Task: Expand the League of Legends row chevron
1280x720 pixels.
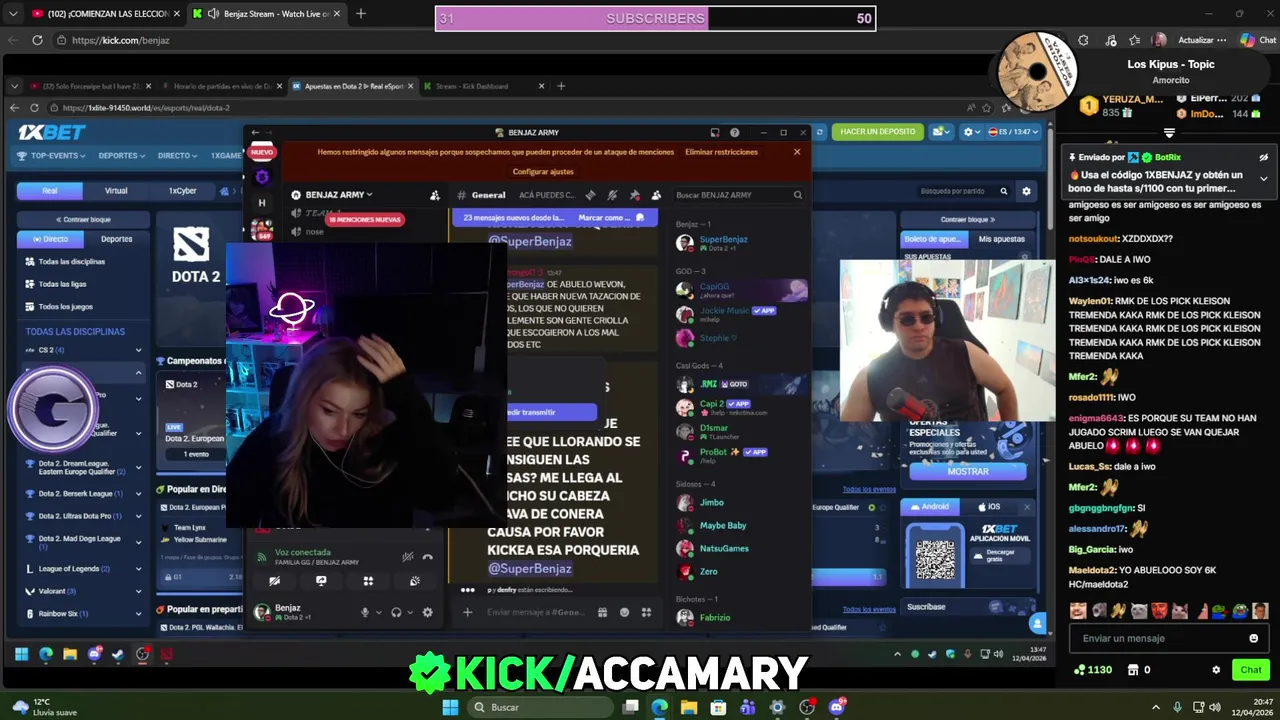Action: coord(138,569)
